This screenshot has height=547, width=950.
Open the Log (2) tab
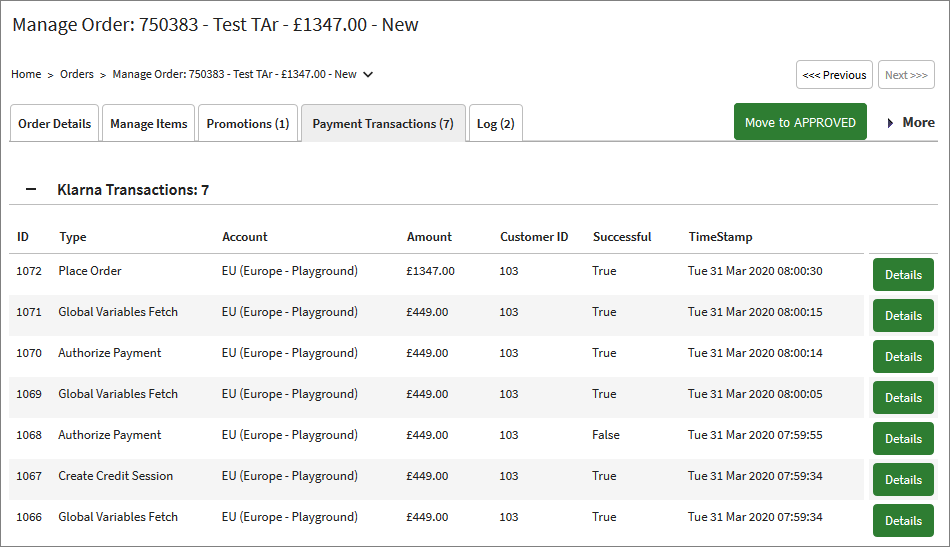coord(495,124)
